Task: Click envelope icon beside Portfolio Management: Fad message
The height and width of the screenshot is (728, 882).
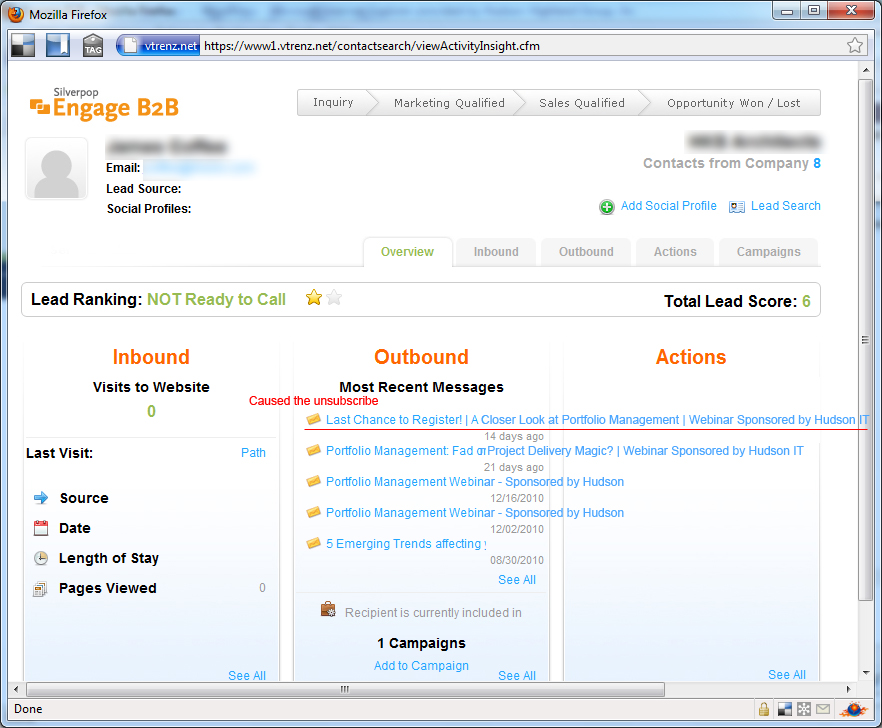Action: tap(313, 450)
